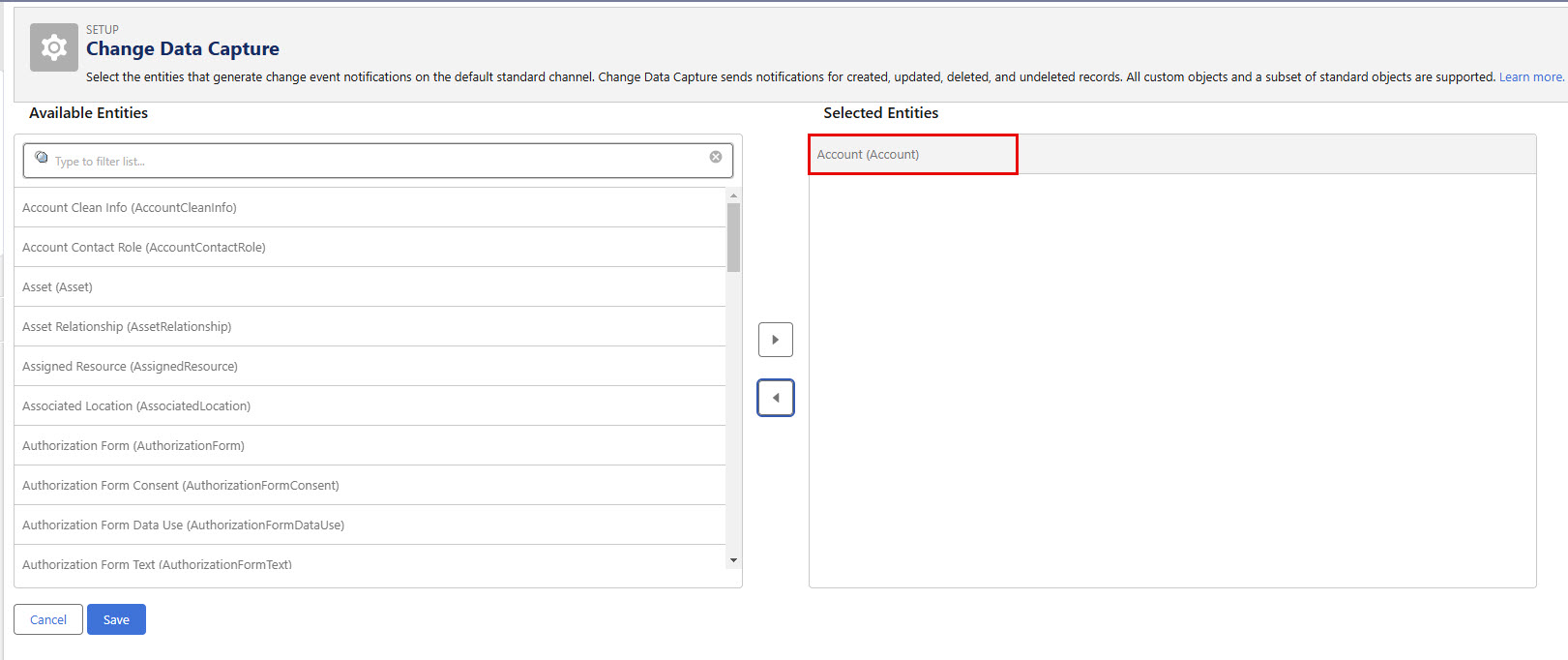This screenshot has width=1568, height=660.
Task: Select Assigned Resource (AssignedResource)
Action: pos(370,366)
